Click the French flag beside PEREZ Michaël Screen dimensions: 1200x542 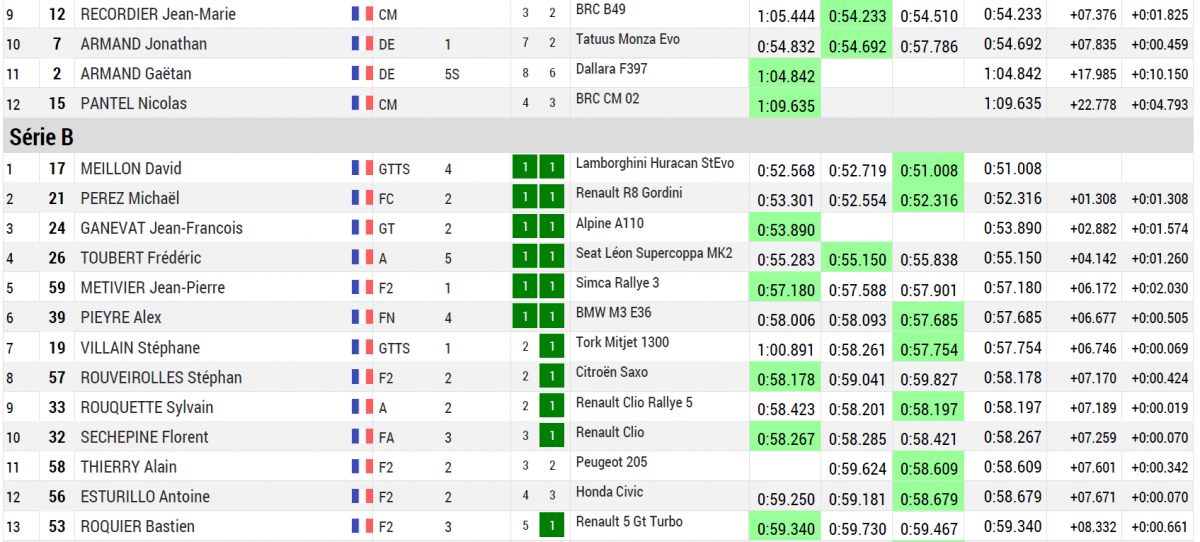coord(362,199)
